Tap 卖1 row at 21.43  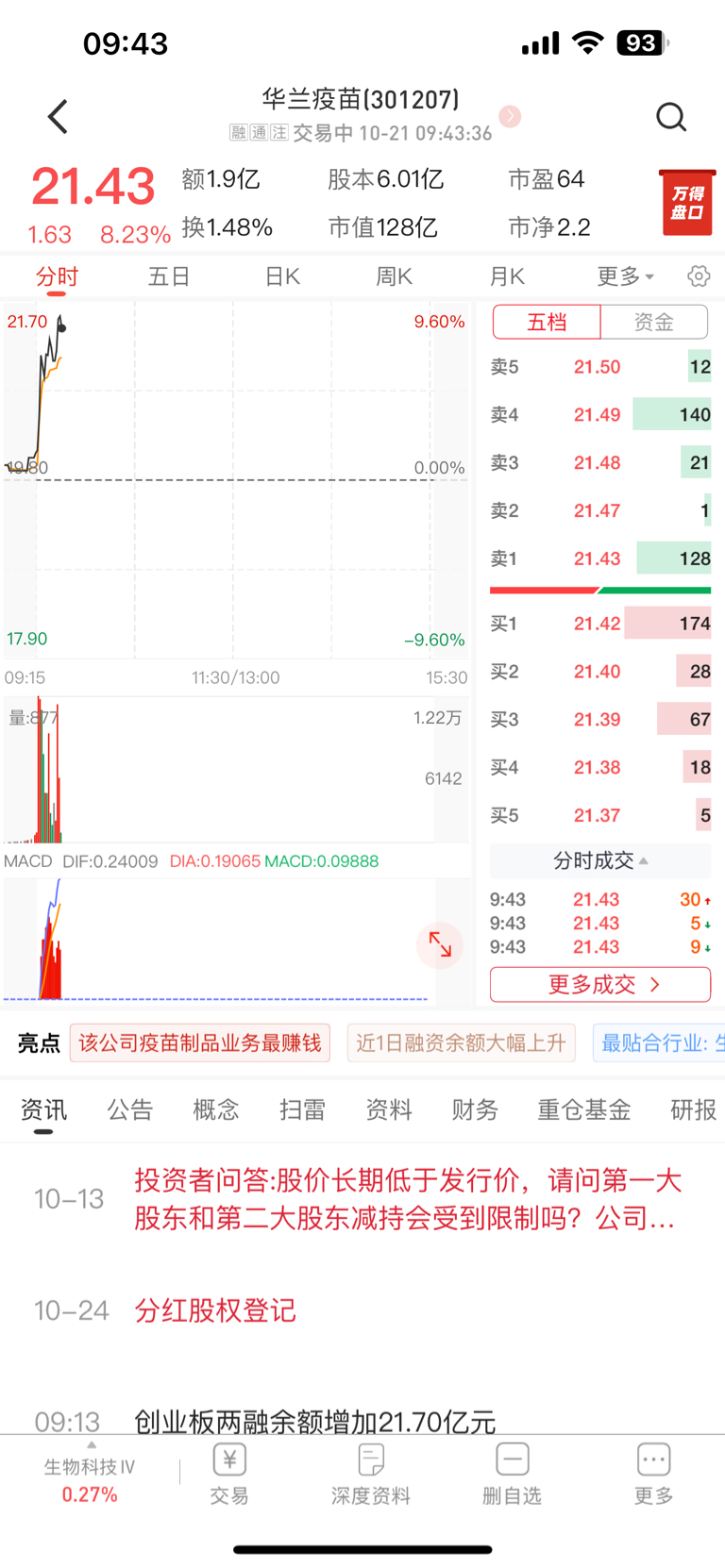[x=600, y=559]
